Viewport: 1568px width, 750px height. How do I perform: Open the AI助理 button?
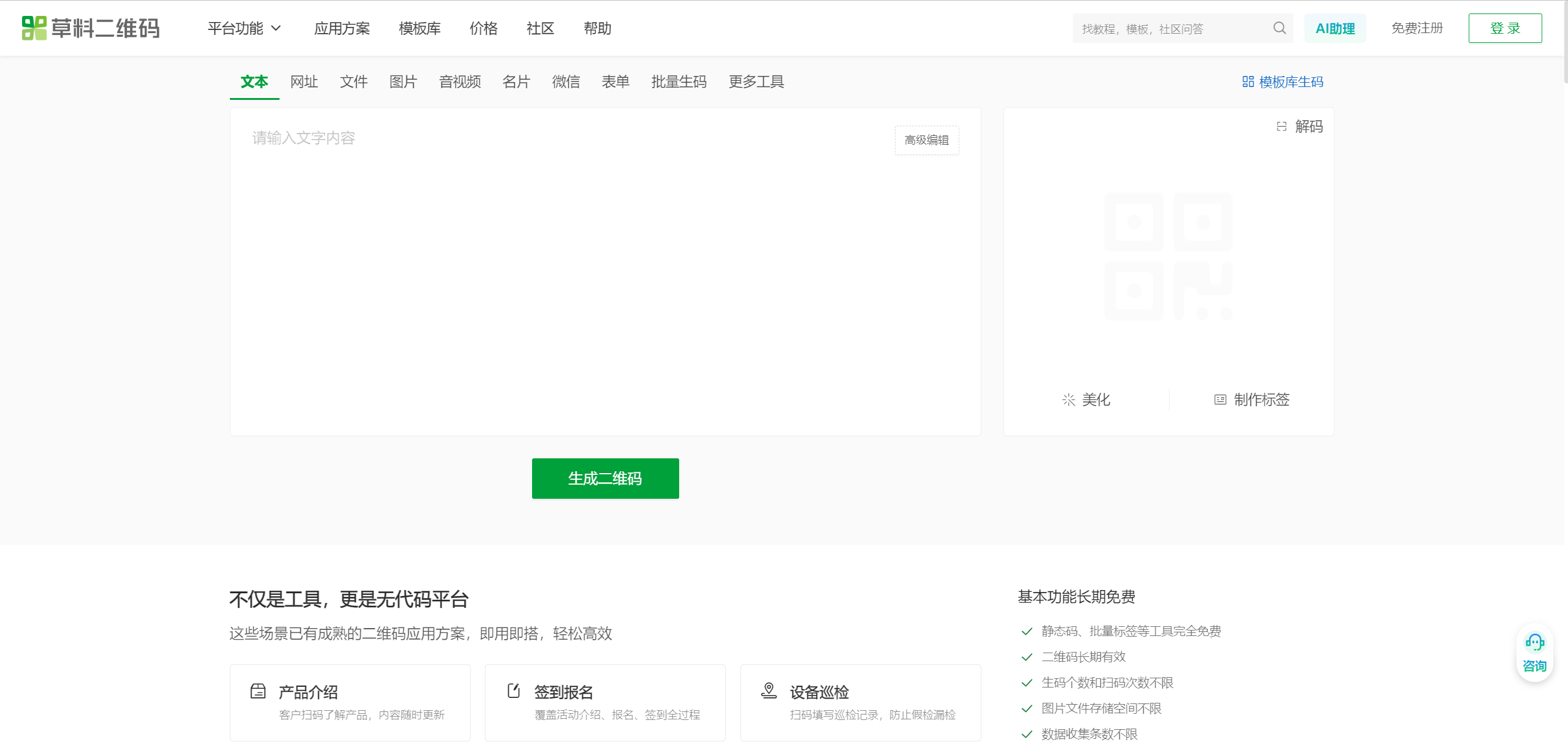click(x=1335, y=28)
